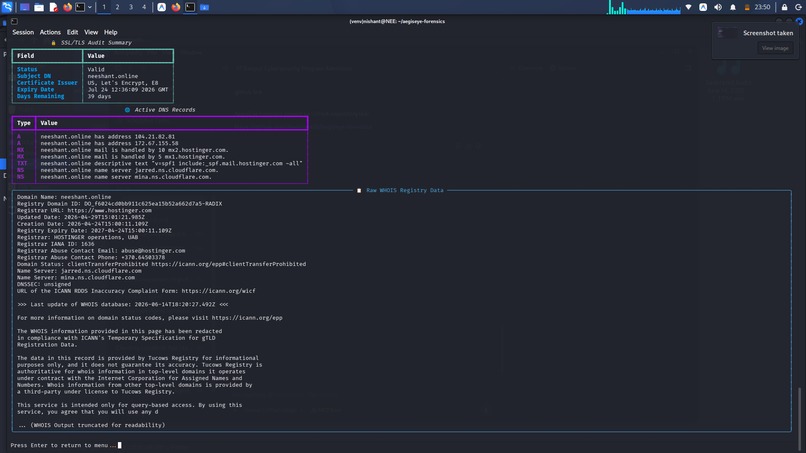The image size is (806, 453).
Task: Switch to workspace 1
Action: (x=104, y=7)
